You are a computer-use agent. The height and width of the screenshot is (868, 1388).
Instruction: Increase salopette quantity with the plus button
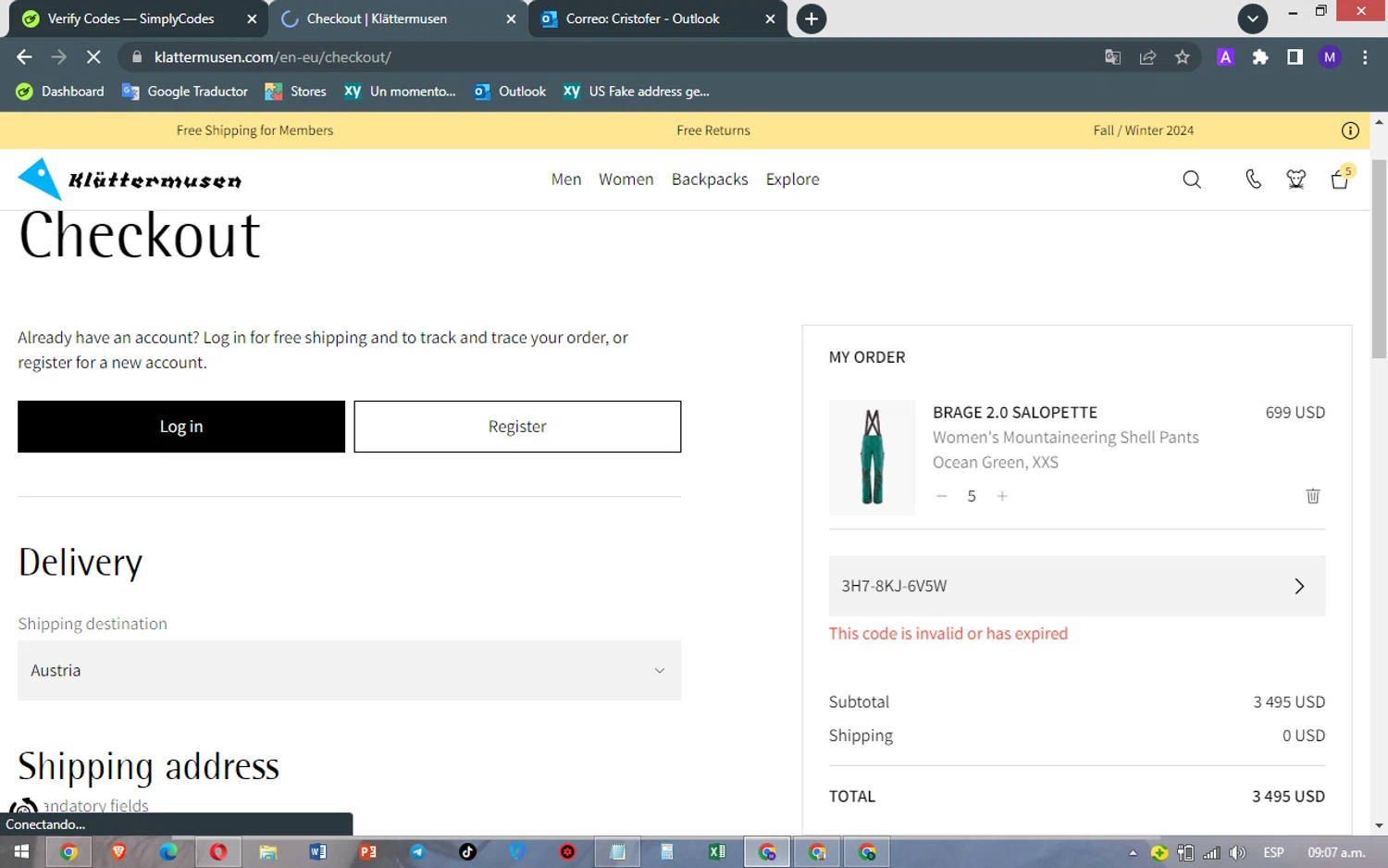[1001, 496]
